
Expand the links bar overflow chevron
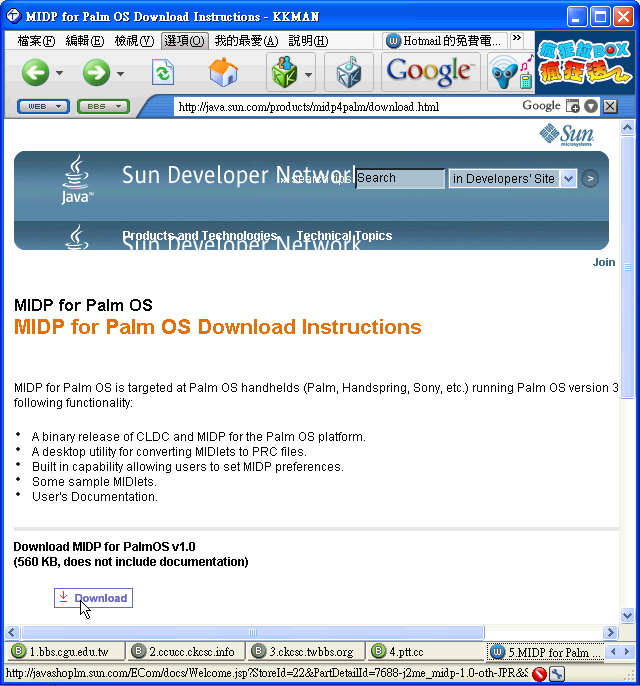tap(517, 38)
